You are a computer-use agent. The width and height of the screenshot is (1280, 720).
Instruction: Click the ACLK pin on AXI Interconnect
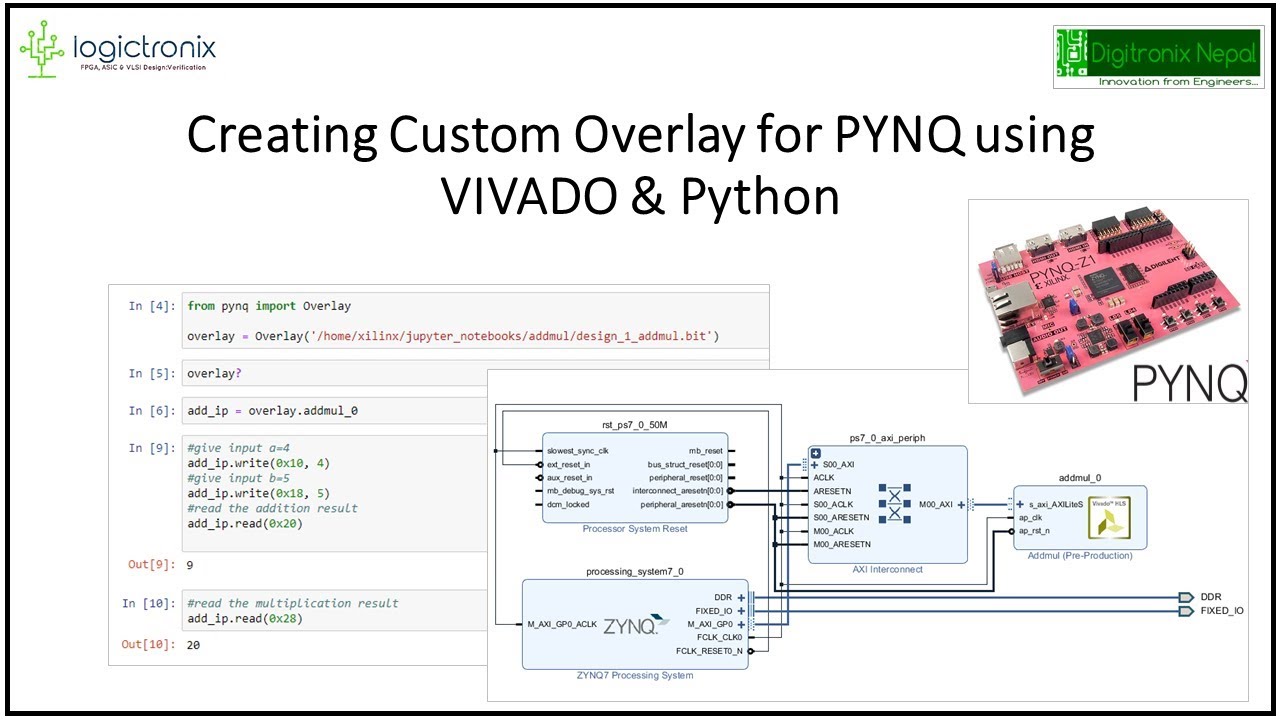(824, 478)
